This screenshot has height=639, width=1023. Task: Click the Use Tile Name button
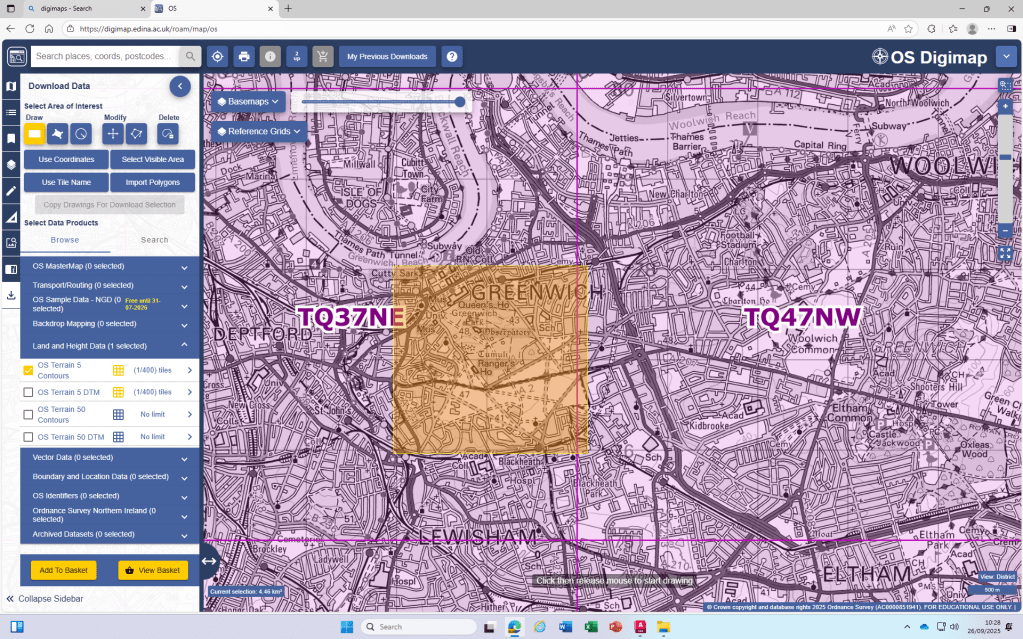pos(66,182)
